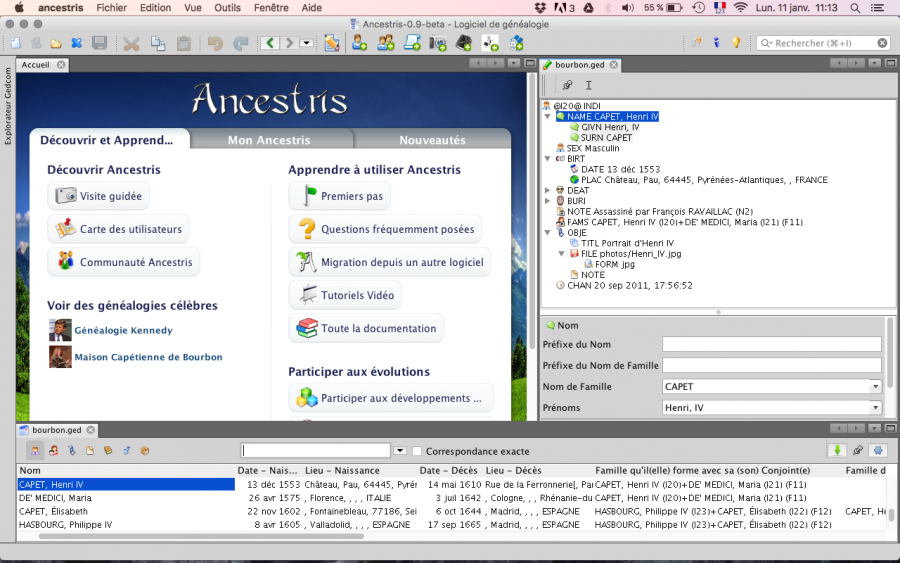Viewport: 900px width, 563px height.
Task: Click the gear settings icon in table toolbar
Action: coord(878,451)
